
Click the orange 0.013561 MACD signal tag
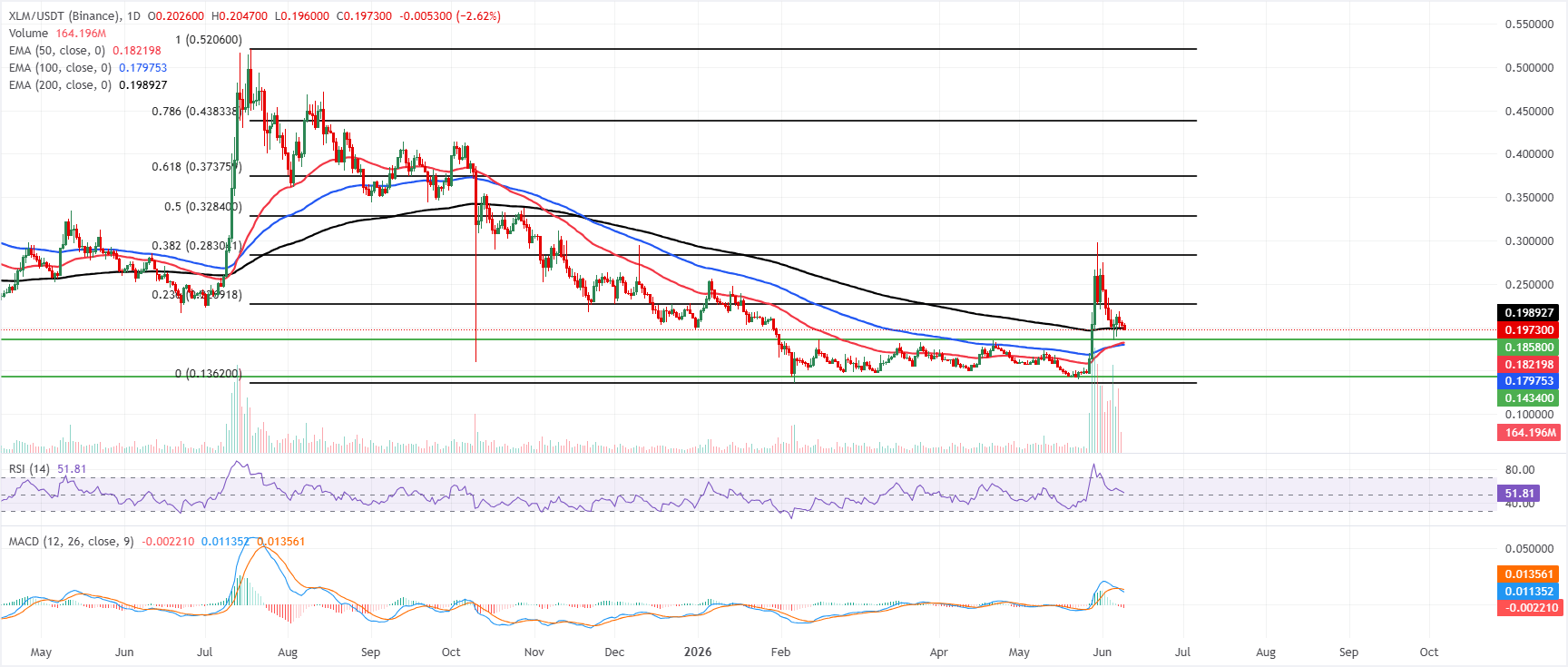(1529, 574)
